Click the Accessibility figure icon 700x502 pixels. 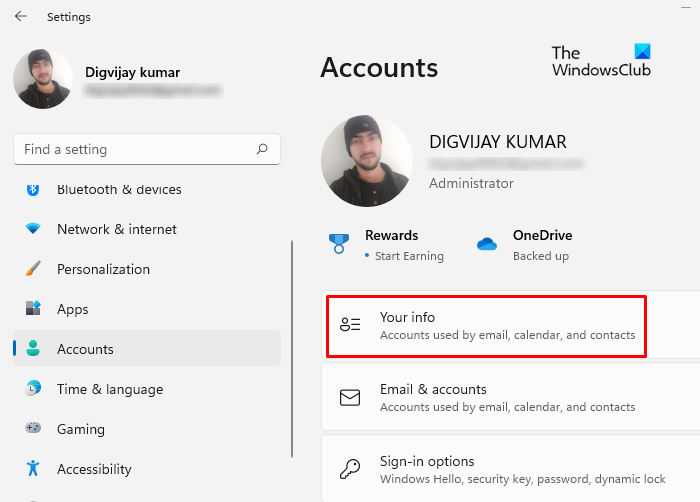tap(33, 469)
